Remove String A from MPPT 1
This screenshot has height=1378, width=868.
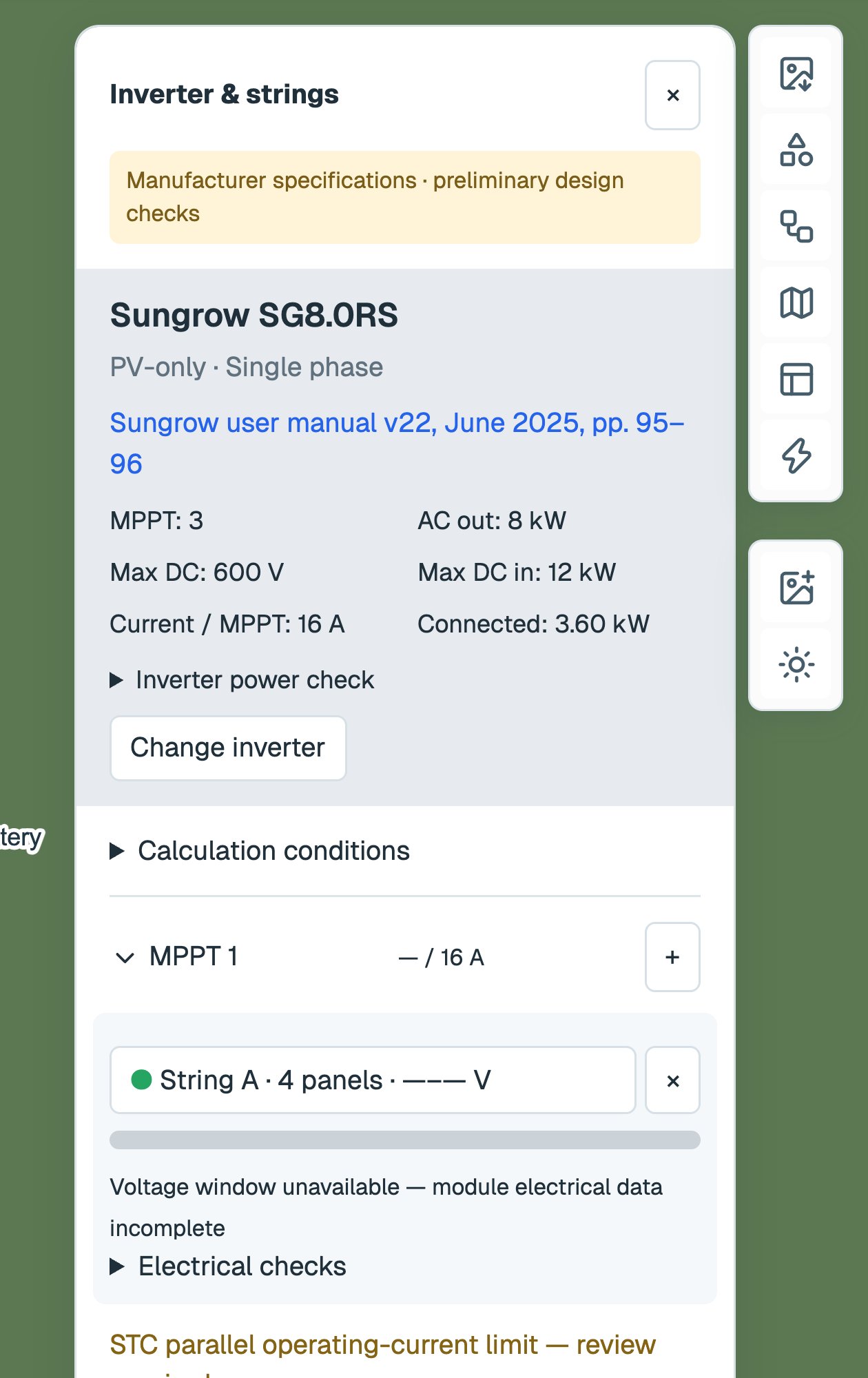672,1080
